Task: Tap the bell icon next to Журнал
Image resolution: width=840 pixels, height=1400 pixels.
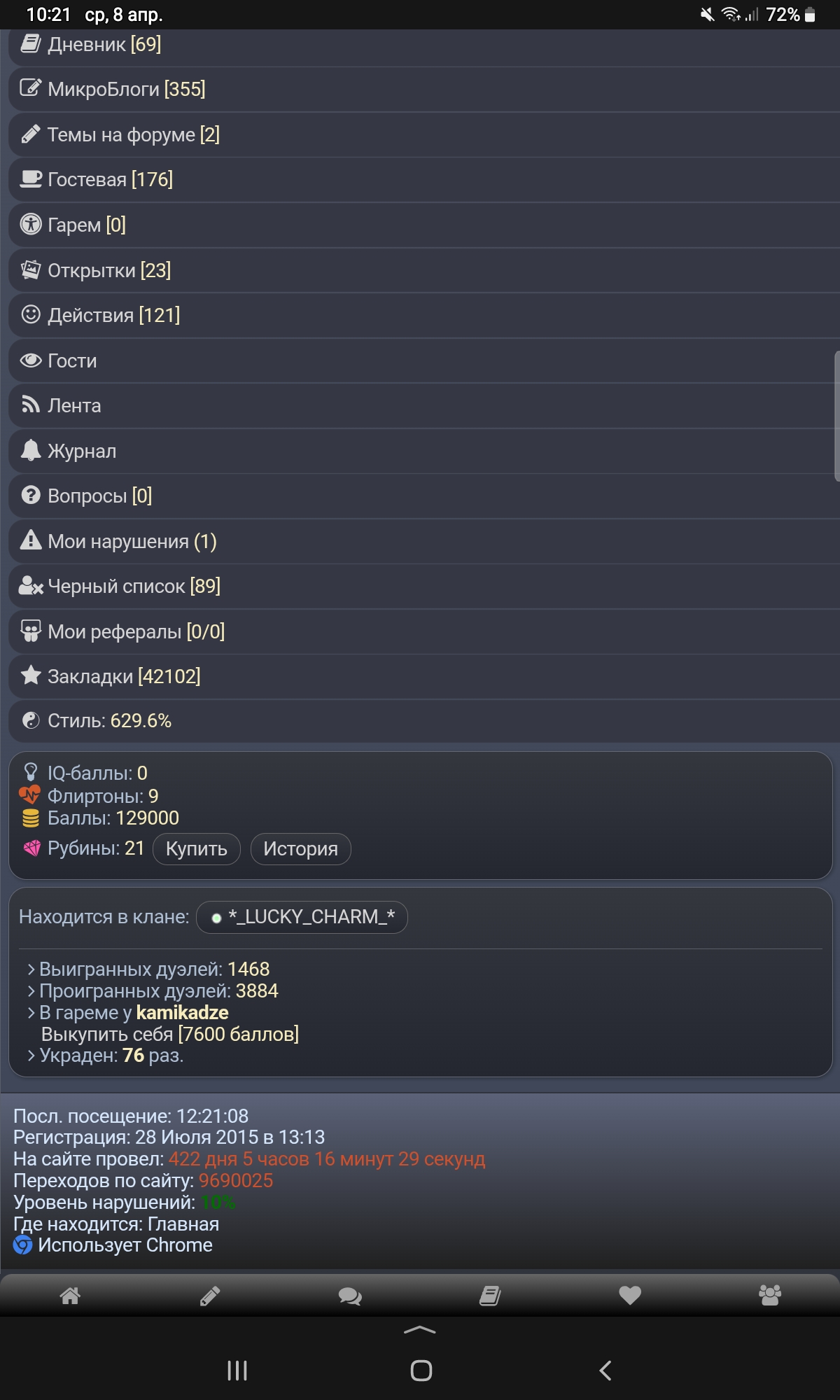Action: pyautogui.click(x=31, y=450)
